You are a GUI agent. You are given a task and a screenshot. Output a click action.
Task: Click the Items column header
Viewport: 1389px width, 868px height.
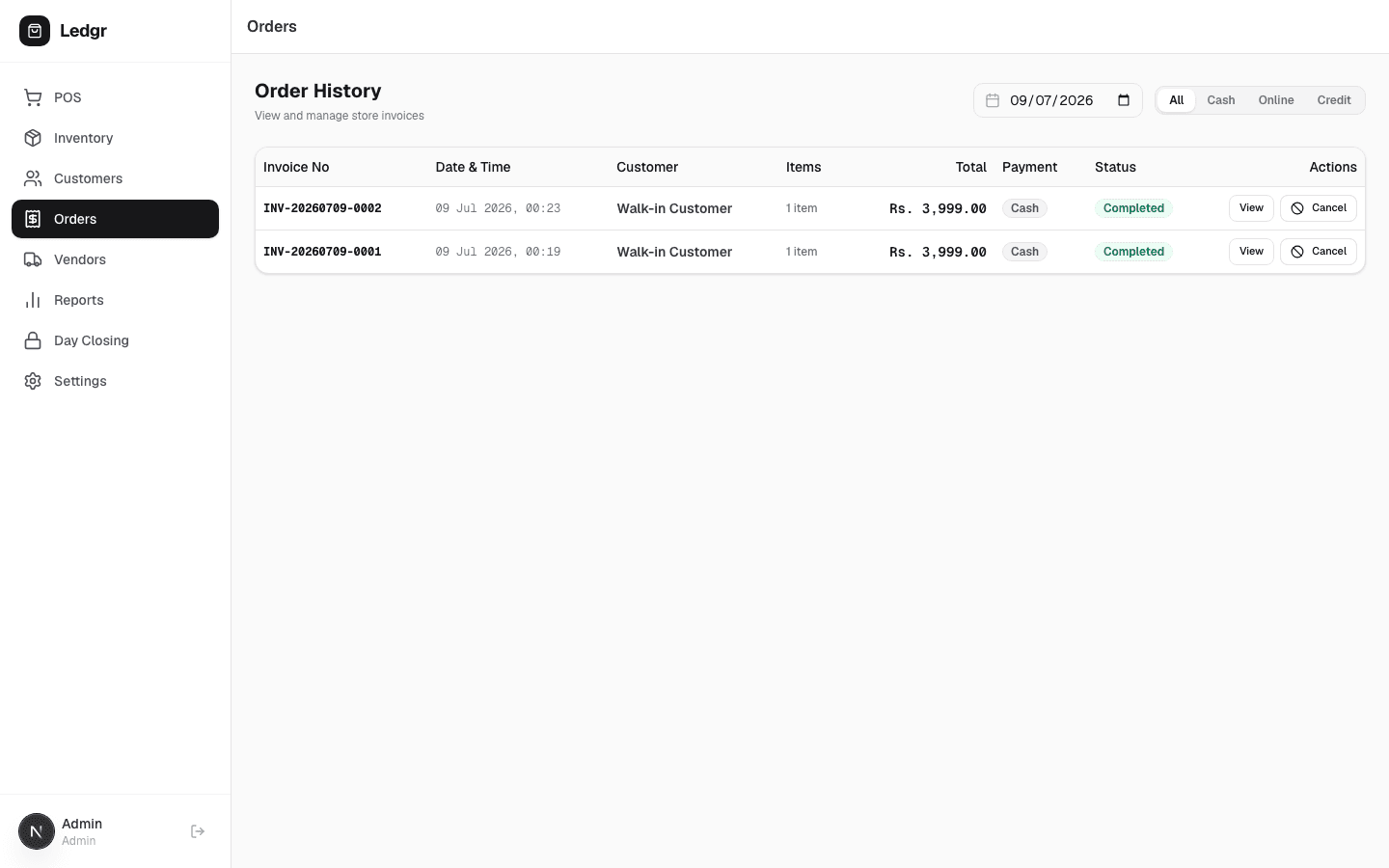pos(803,167)
